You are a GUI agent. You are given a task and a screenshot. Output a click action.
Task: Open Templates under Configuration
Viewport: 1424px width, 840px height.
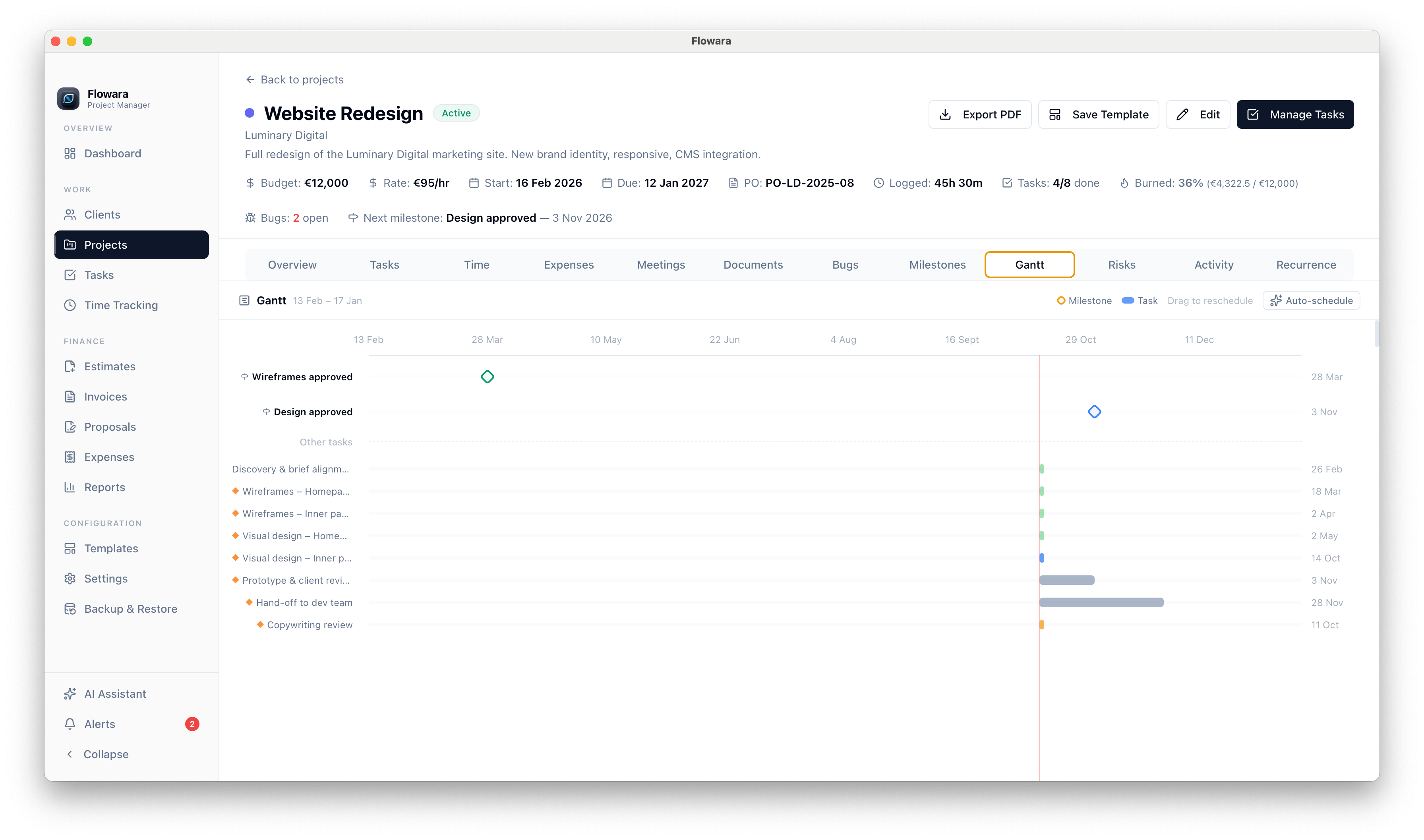[131, 548]
